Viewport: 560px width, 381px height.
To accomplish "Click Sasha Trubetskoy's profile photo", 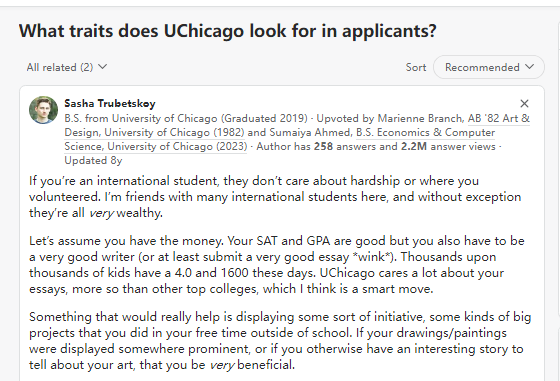I will coord(44,110).
